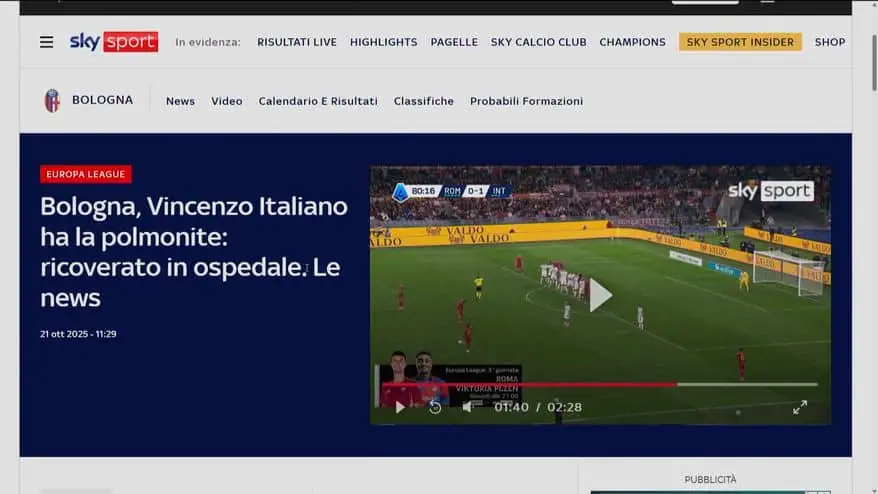Mute the video with the speaker icon
Image resolution: width=878 pixels, height=494 pixels.
coord(467,407)
